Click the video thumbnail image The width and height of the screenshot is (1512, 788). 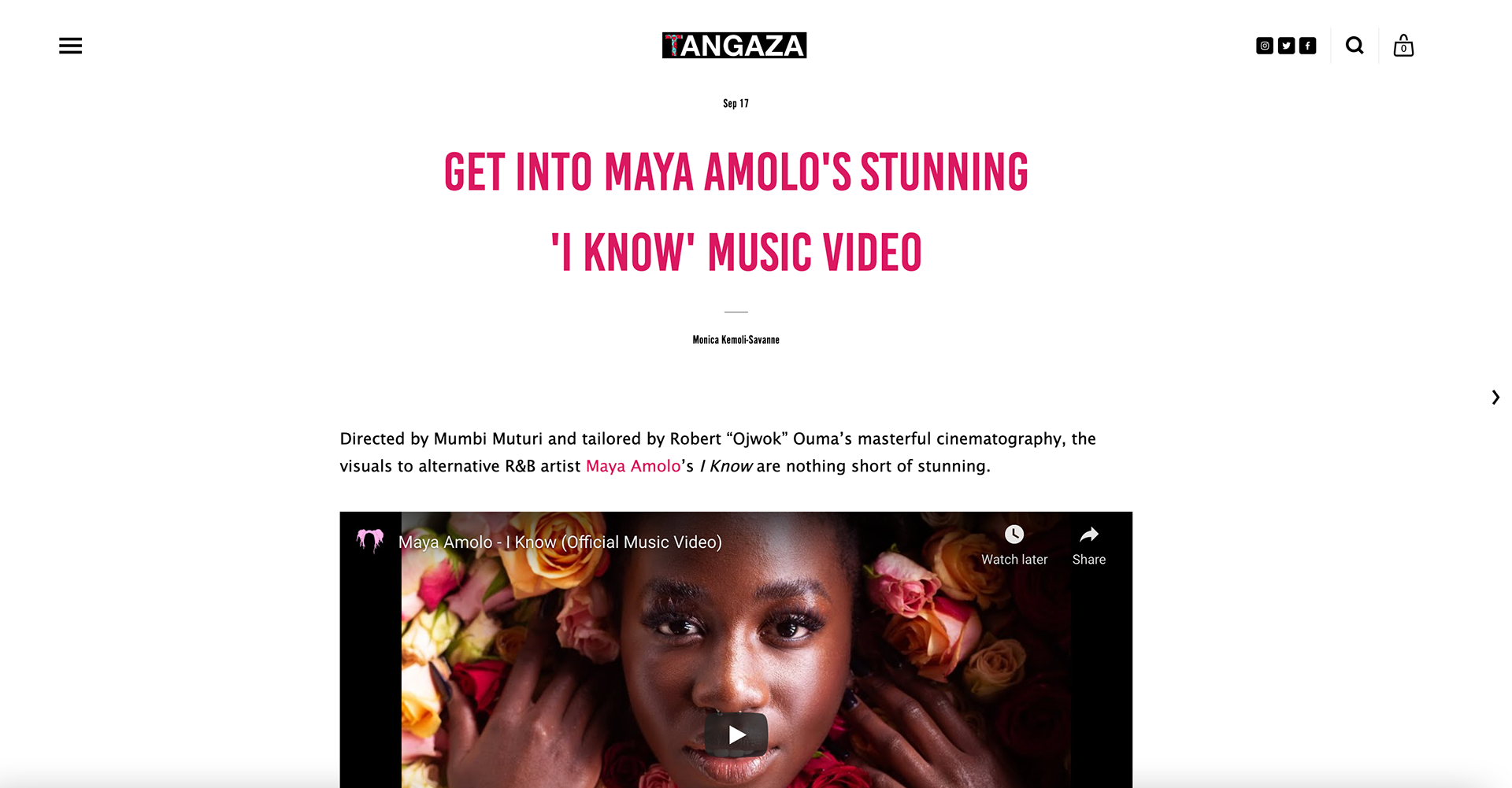736,649
